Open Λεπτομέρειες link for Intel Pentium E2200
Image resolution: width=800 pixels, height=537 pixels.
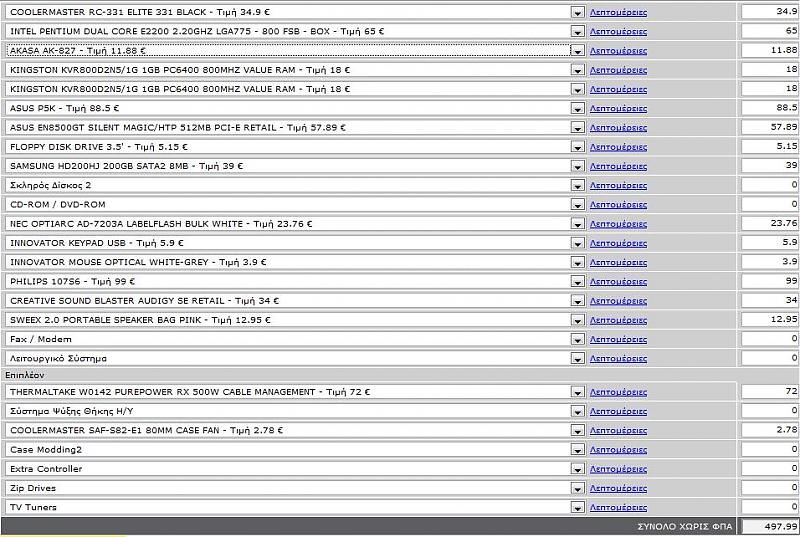[x=618, y=32]
